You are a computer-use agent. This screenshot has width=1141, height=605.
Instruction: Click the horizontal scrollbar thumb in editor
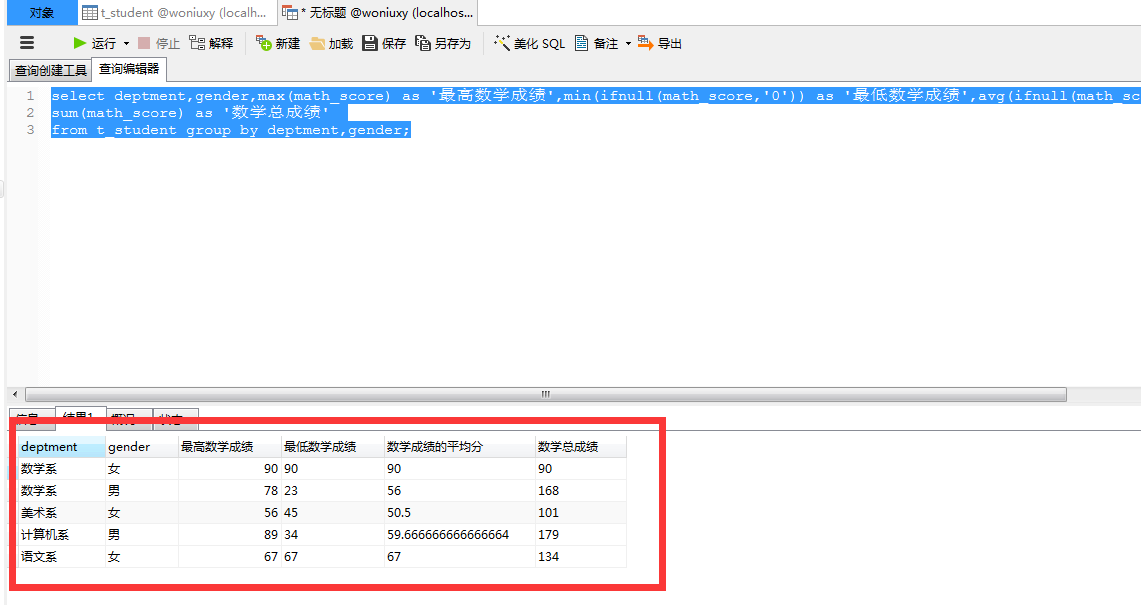coord(546,394)
